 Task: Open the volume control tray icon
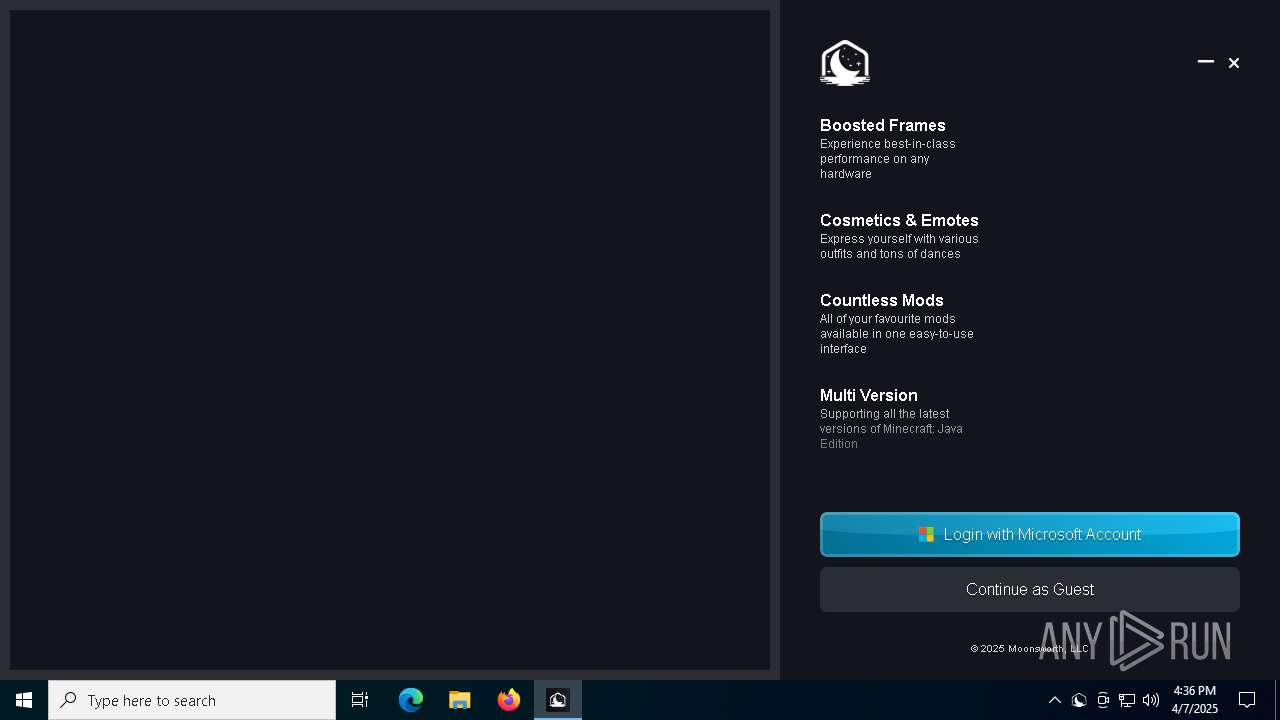click(x=1151, y=700)
